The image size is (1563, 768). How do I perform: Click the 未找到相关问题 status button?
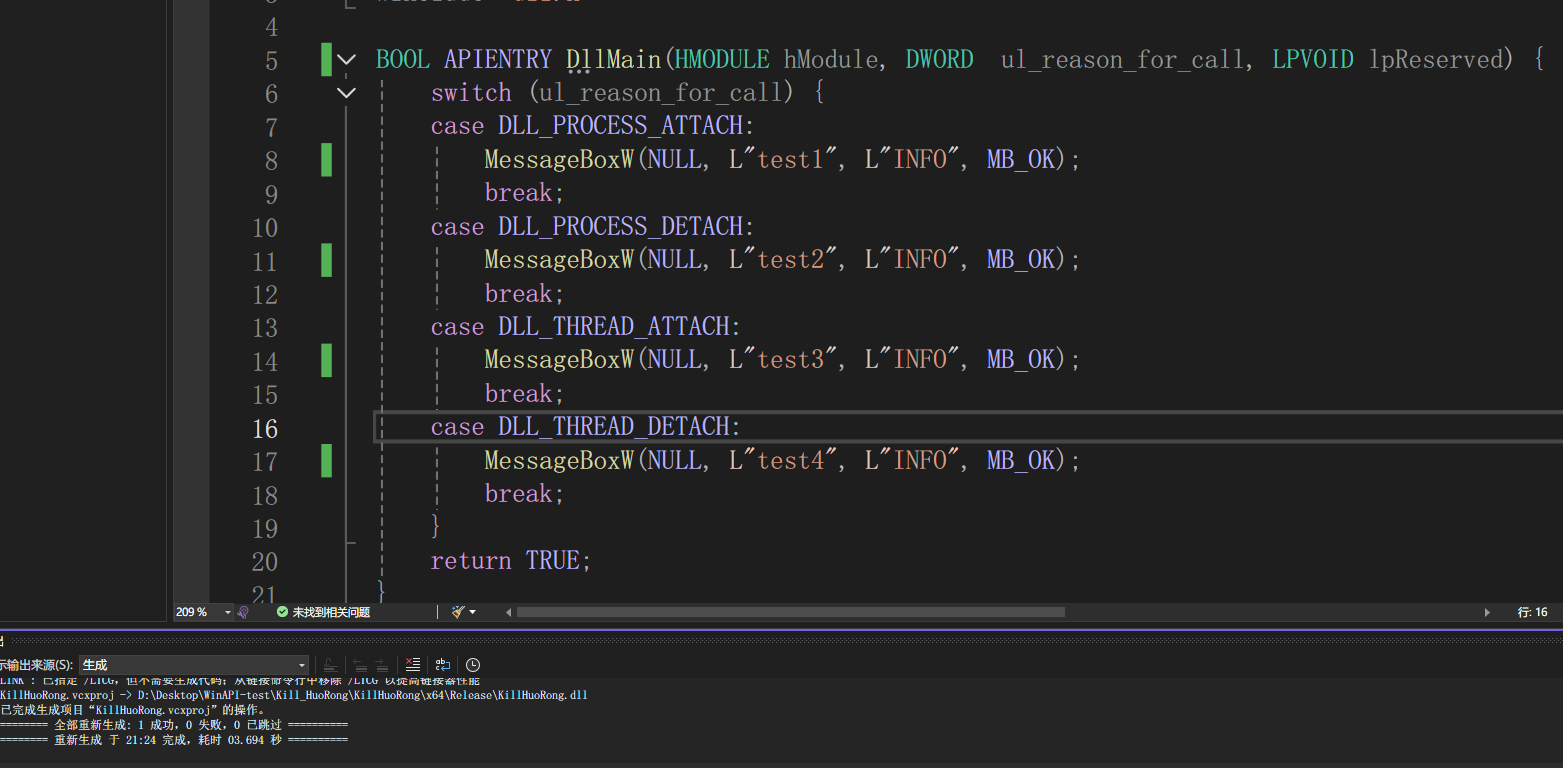[330, 611]
